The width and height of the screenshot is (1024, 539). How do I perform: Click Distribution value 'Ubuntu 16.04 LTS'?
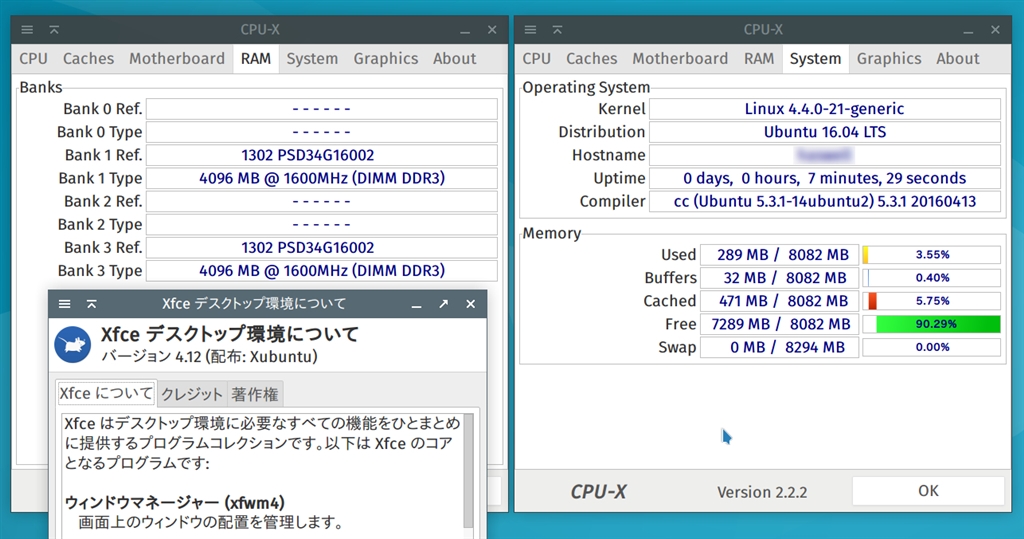pos(825,132)
